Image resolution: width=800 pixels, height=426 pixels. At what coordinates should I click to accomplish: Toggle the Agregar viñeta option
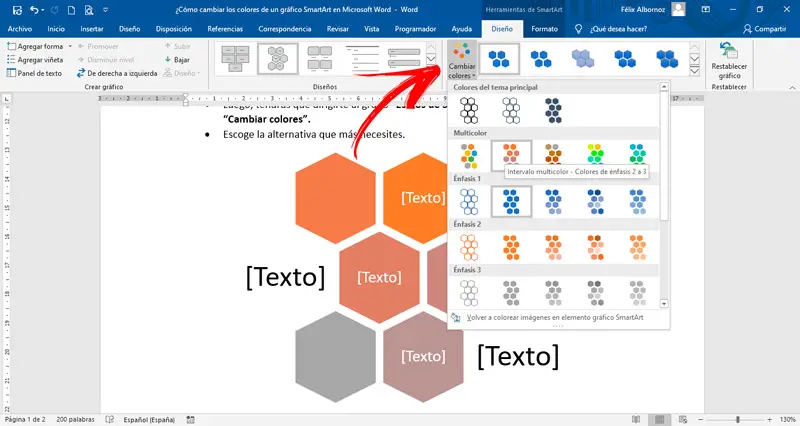(x=35, y=60)
